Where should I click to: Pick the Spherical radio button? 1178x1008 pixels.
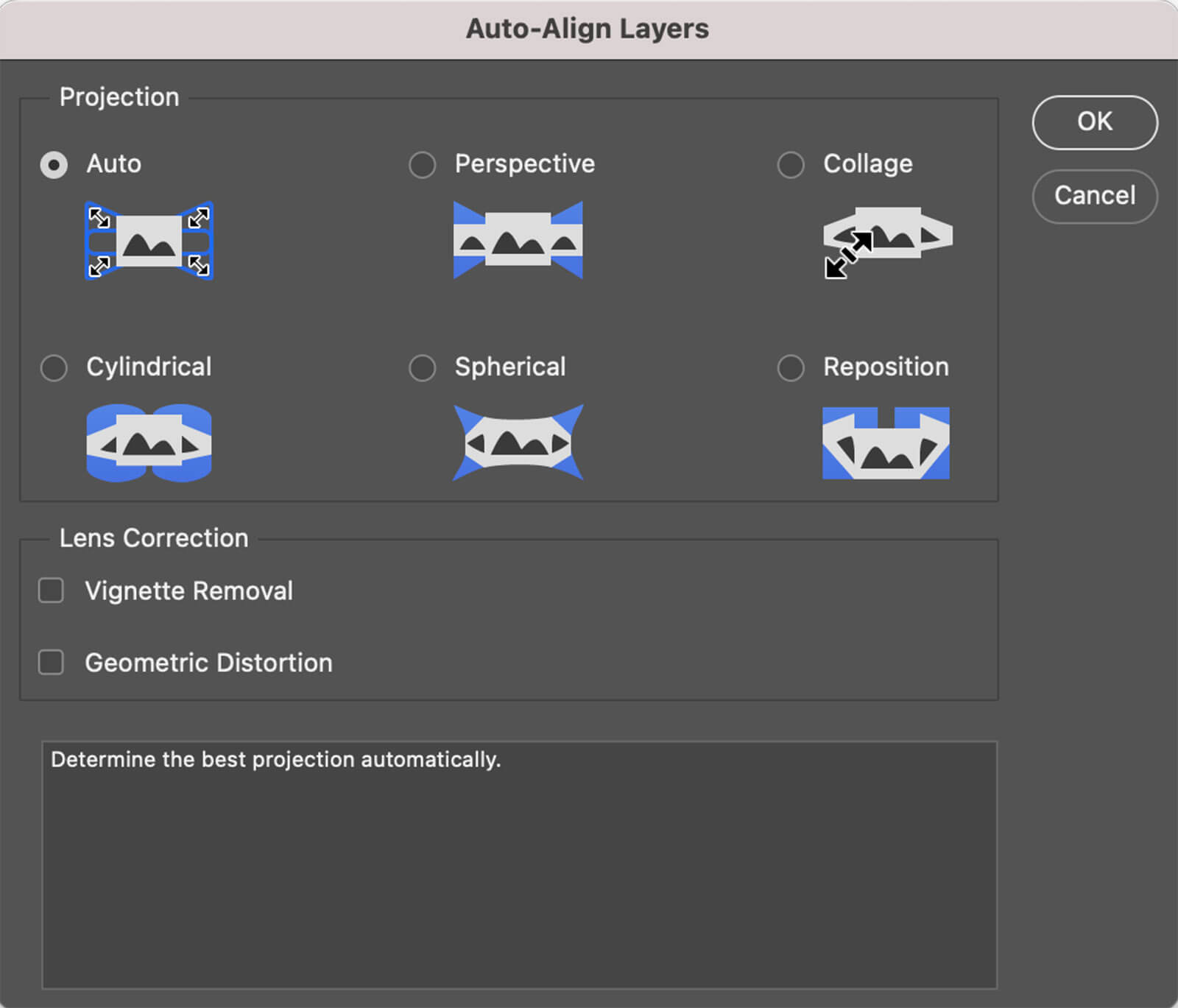pos(423,367)
